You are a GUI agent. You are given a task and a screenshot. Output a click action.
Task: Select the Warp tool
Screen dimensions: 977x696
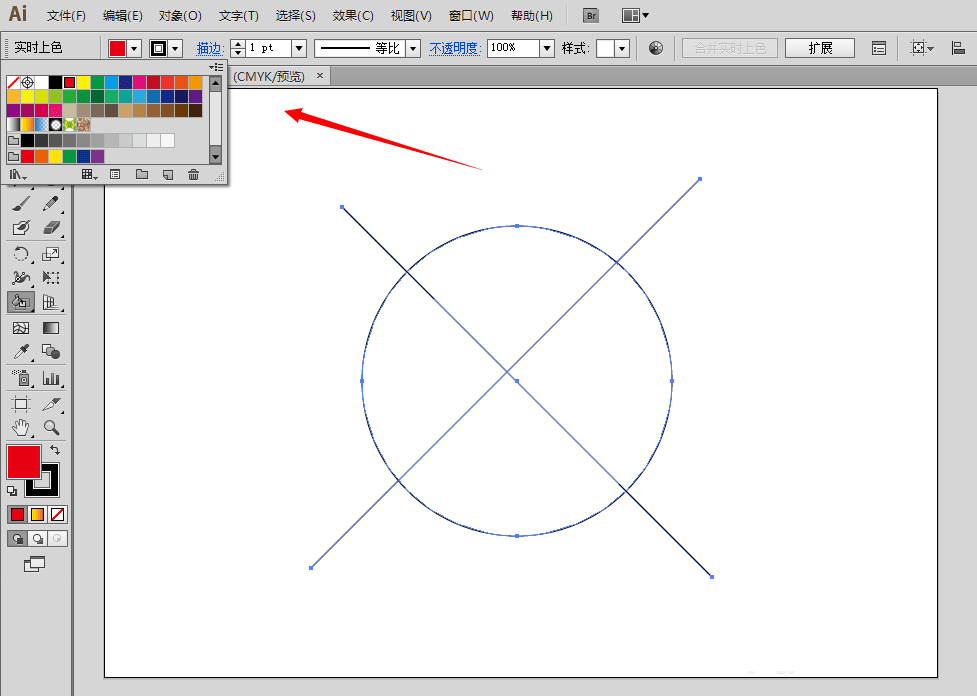pos(21,278)
